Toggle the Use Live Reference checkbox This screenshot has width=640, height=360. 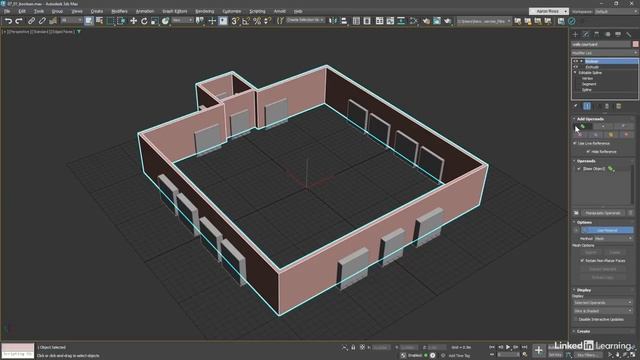click(x=575, y=144)
